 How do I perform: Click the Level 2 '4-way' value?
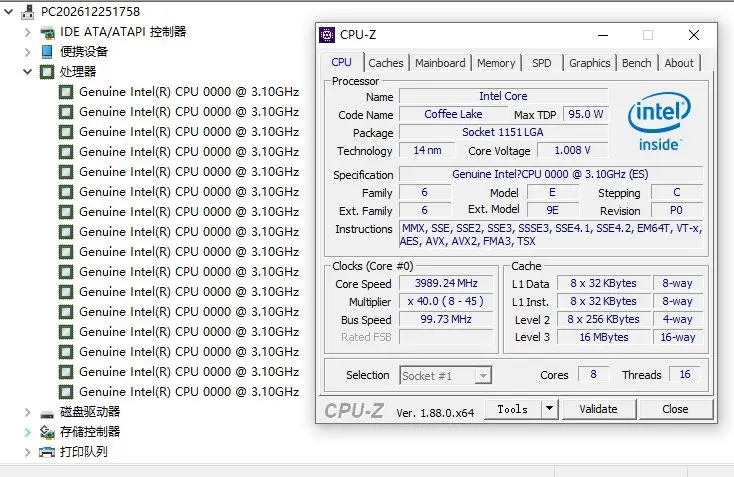pyautogui.click(x=678, y=319)
